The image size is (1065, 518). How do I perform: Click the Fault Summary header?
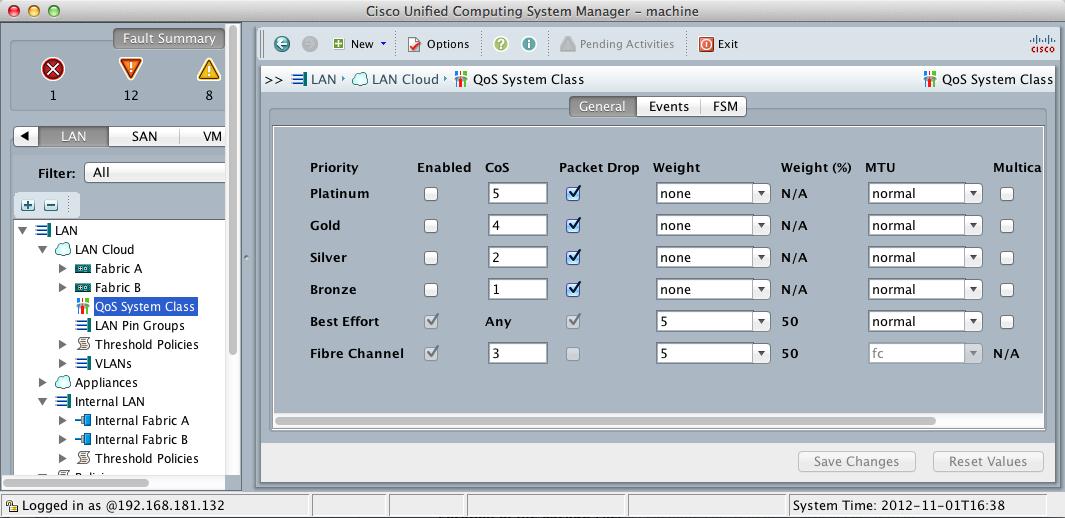coord(168,39)
